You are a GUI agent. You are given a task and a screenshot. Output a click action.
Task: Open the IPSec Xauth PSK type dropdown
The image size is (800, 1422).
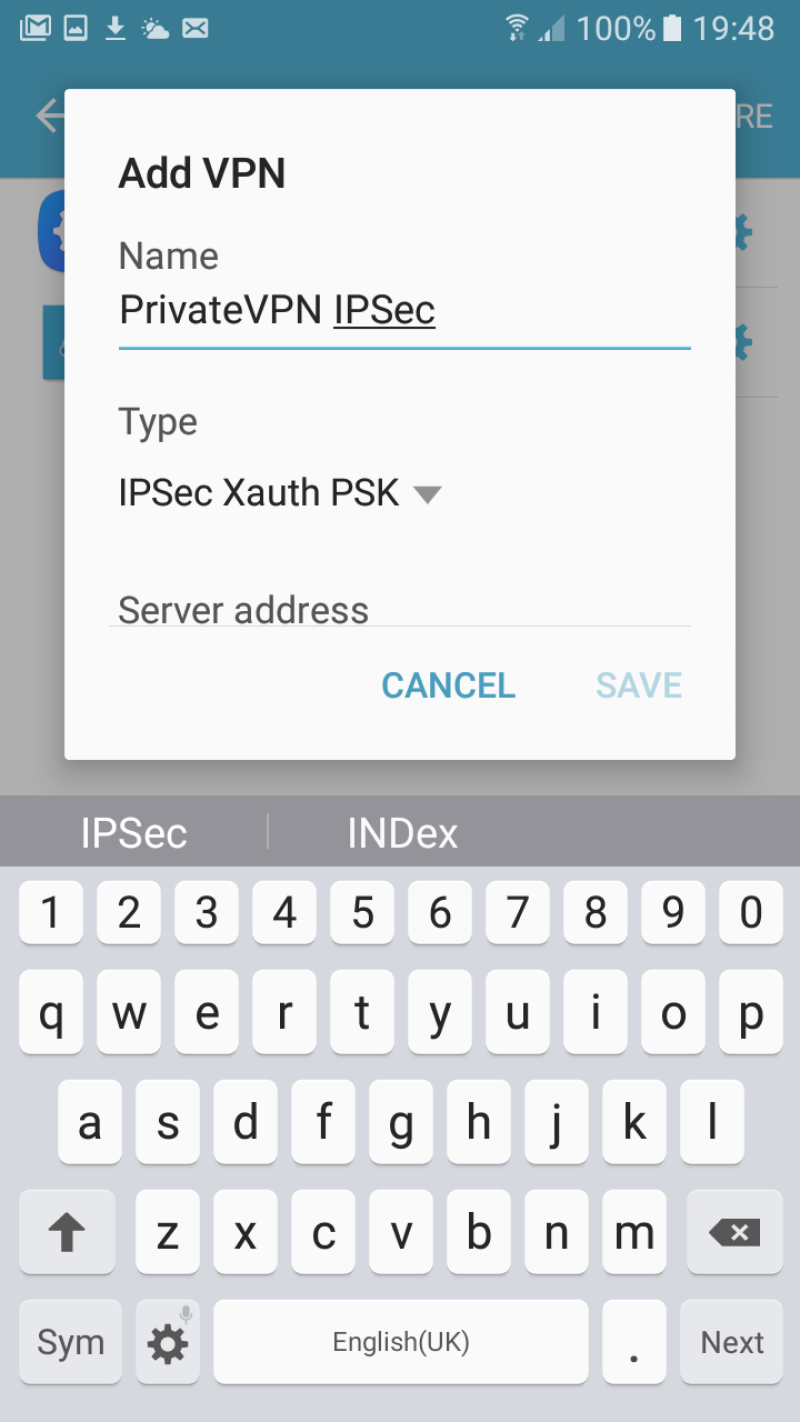tap(280, 493)
